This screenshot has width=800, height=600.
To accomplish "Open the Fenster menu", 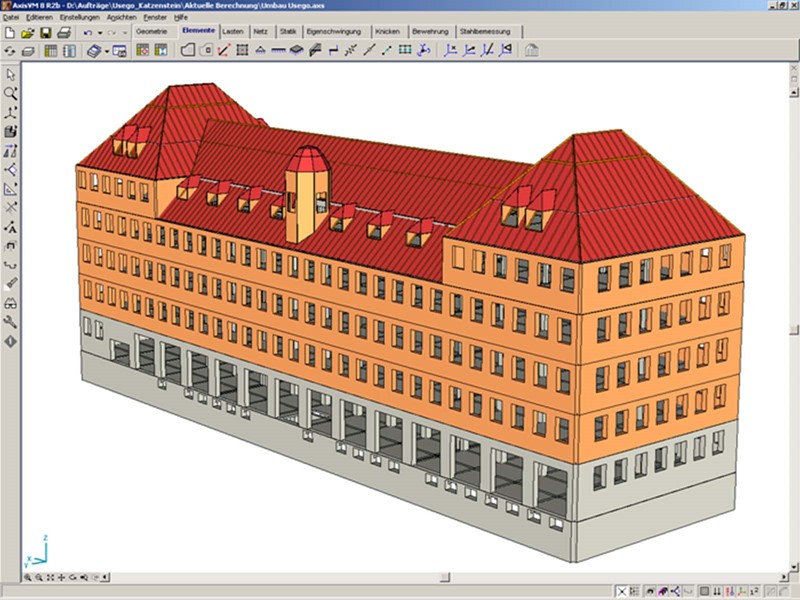I will tap(155, 18).
